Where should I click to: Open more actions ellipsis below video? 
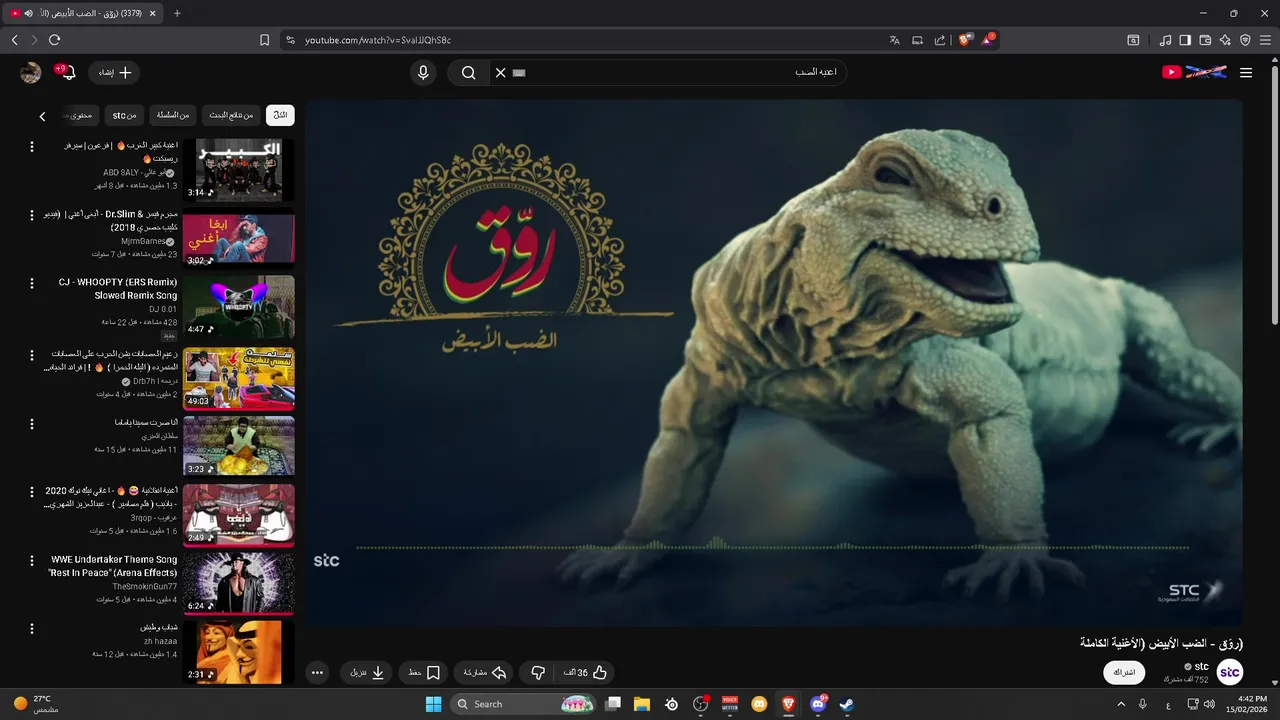tap(317, 673)
